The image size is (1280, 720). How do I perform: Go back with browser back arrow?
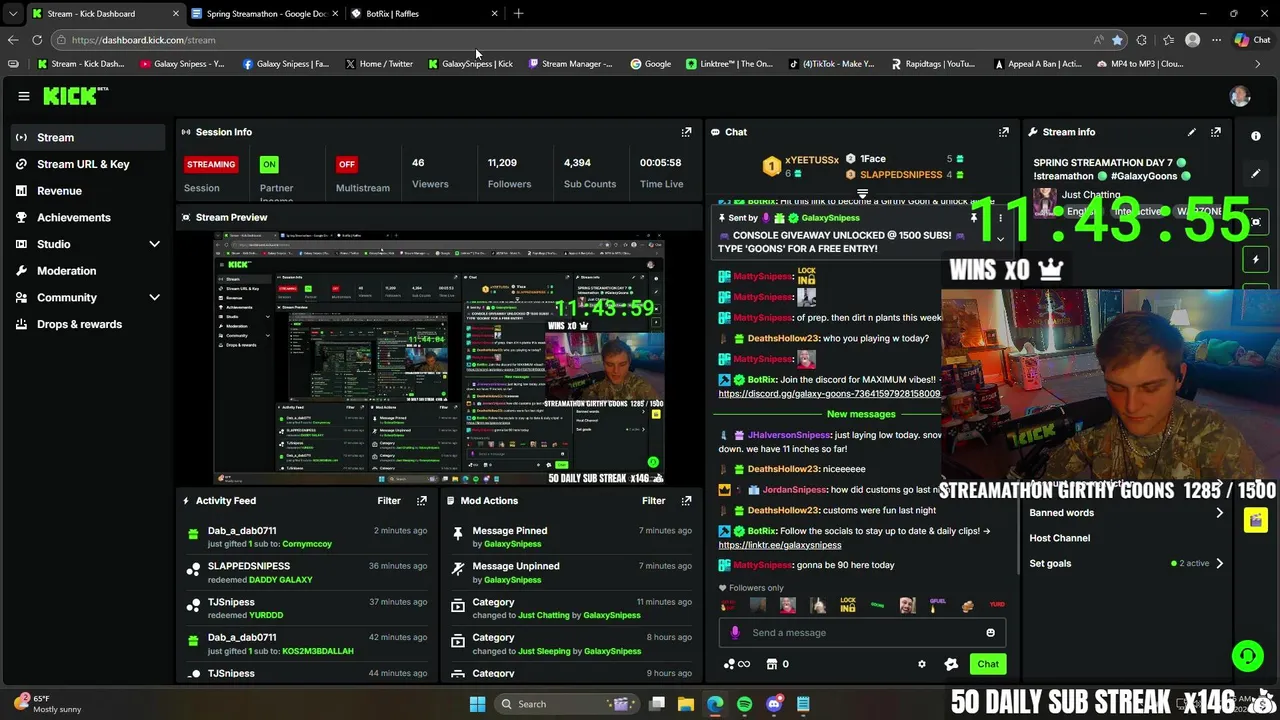[x=12, y=40]
